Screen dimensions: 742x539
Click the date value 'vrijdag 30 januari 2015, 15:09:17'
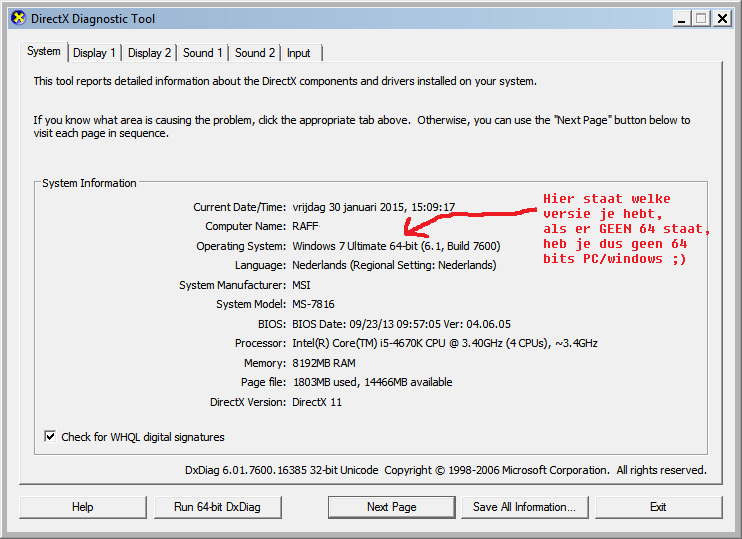pyautogui.click(x=373, y=207)
